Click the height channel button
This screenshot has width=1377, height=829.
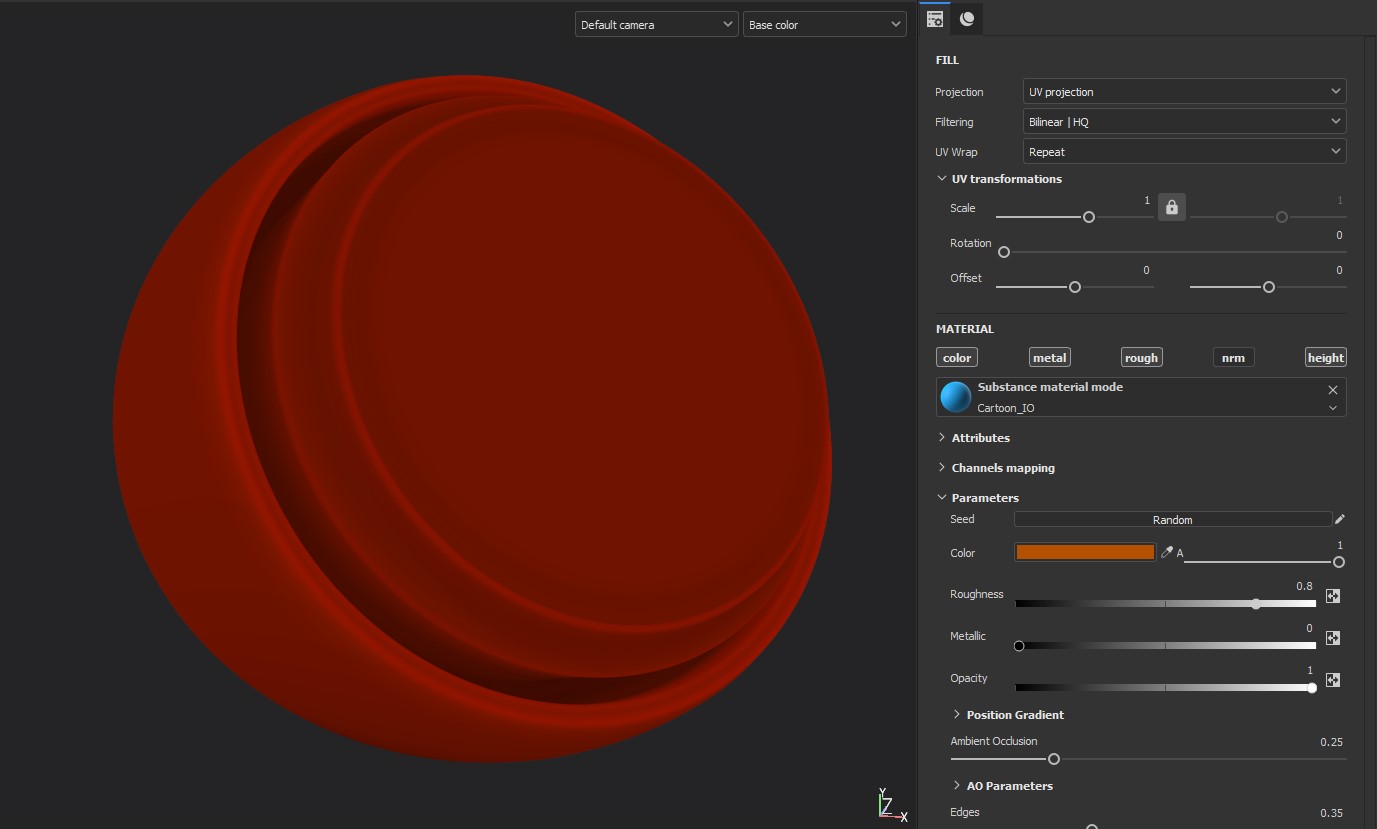pos(1325,357)
